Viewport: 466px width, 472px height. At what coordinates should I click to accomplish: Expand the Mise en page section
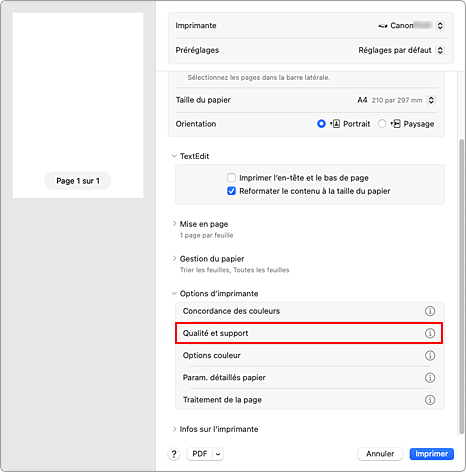tap(174, 224)
